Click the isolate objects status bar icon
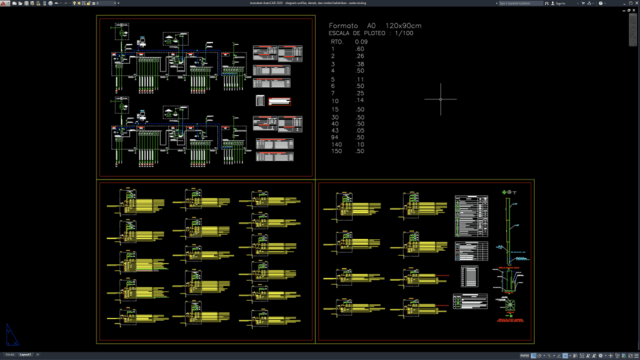The height and width of the screenshot is (360, 640). (x=618, y=356)
